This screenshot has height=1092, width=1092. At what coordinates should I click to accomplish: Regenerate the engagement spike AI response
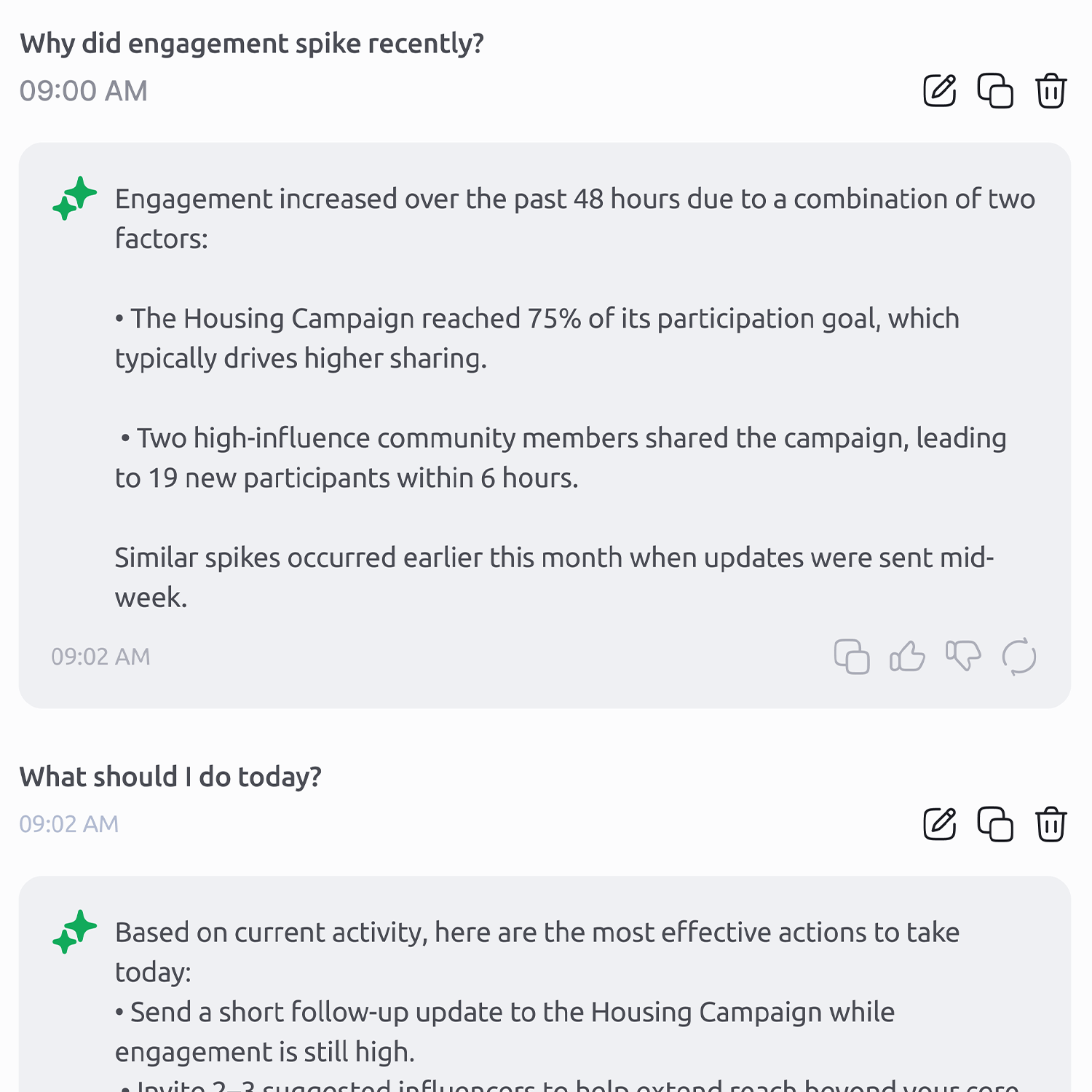[x=1019, y=657]
